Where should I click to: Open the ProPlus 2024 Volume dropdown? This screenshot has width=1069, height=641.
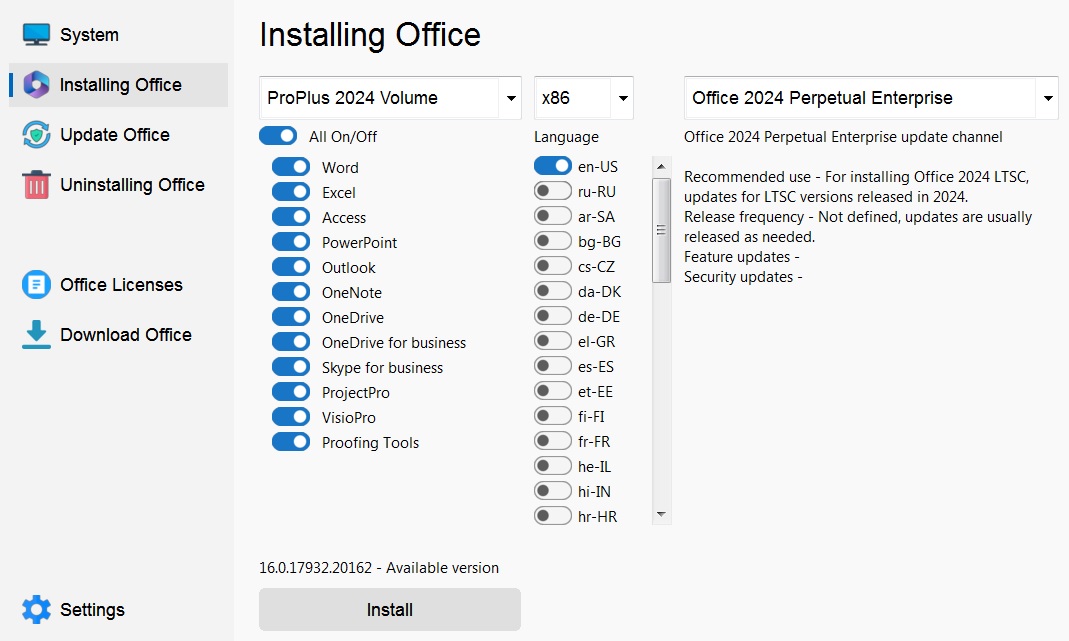(390, 98)
